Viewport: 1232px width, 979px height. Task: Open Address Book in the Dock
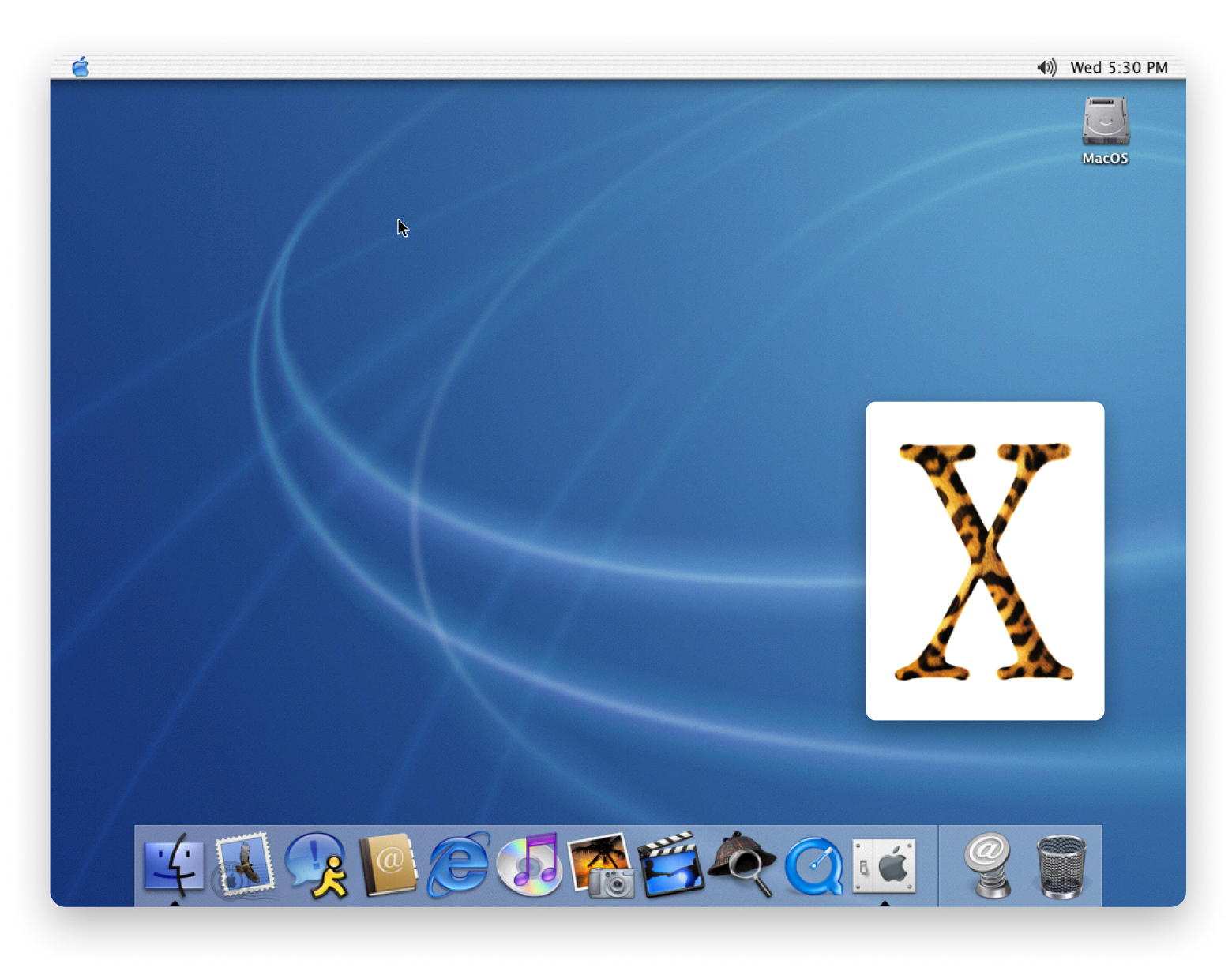pyautogui.click(x=388, y=865)
